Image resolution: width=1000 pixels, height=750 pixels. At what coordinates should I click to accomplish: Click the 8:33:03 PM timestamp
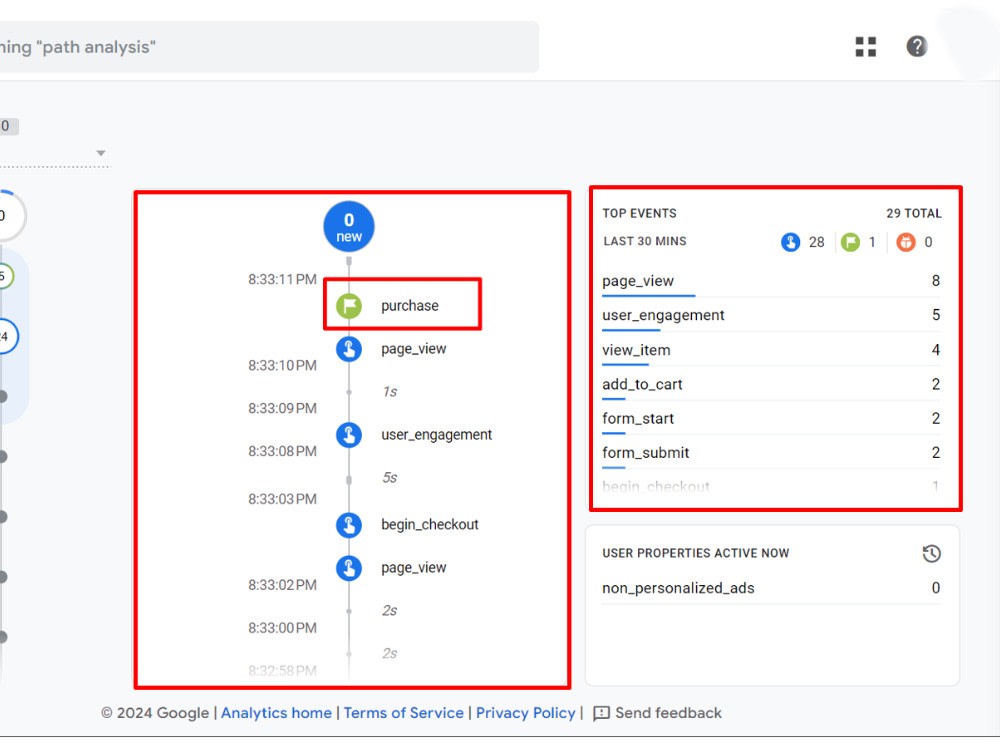pos(282,499)
